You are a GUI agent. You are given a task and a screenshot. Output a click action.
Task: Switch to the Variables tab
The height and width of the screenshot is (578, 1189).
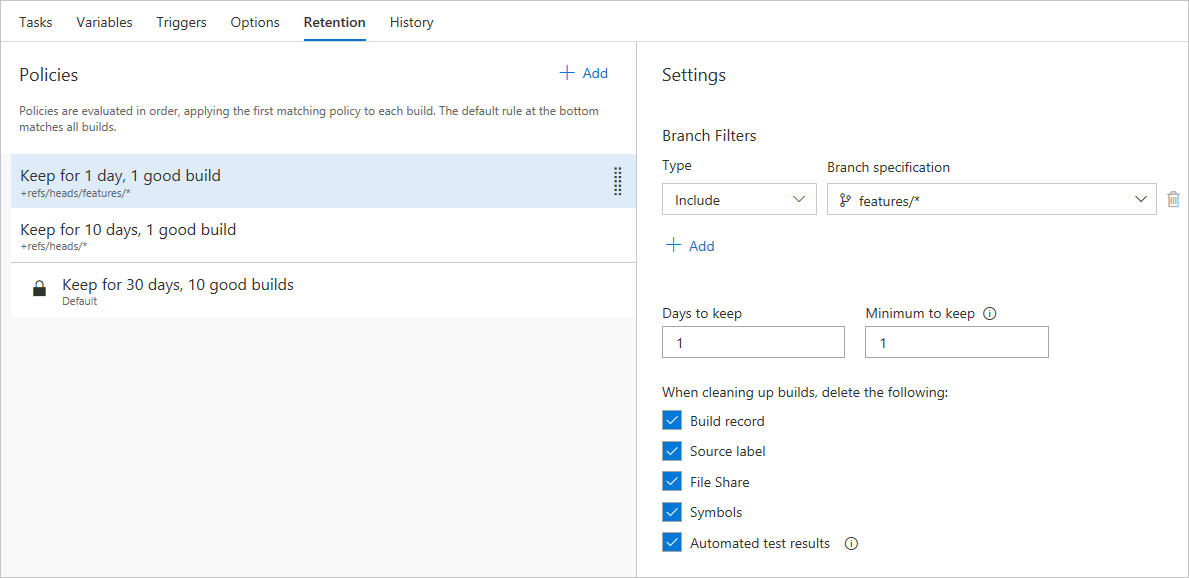104,22
